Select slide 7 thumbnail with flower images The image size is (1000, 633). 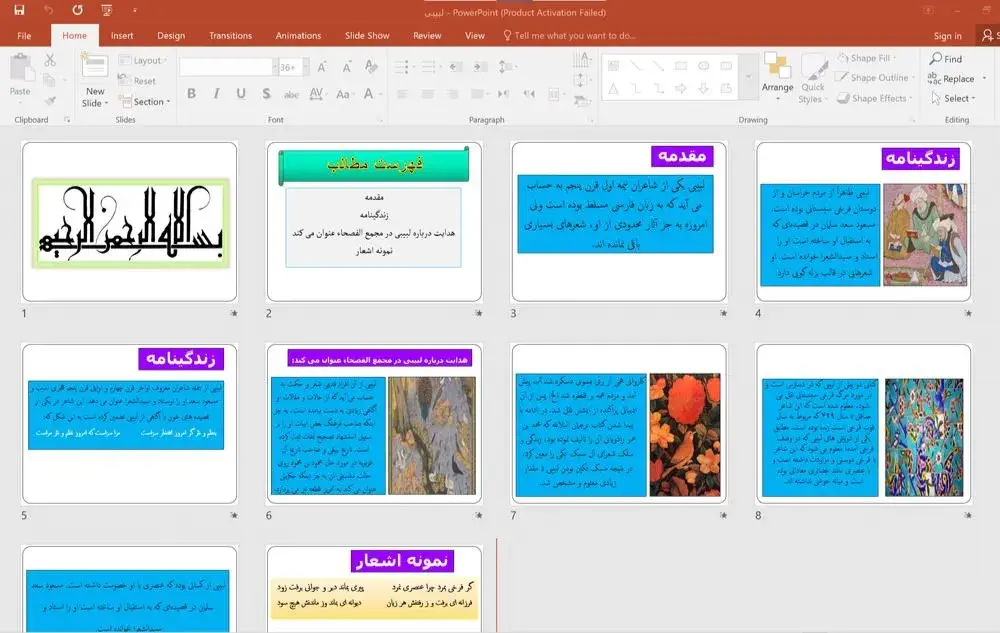617,430
